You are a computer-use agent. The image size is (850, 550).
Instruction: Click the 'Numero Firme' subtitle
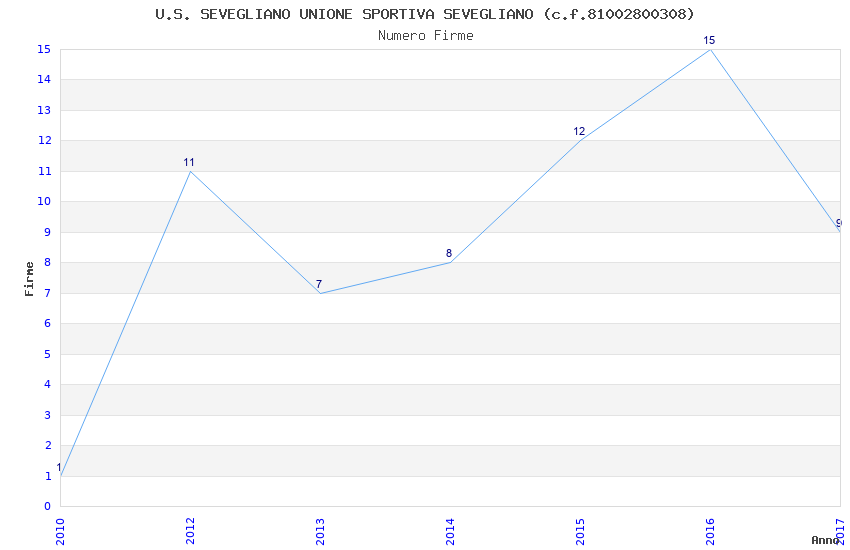pos(426,36)
